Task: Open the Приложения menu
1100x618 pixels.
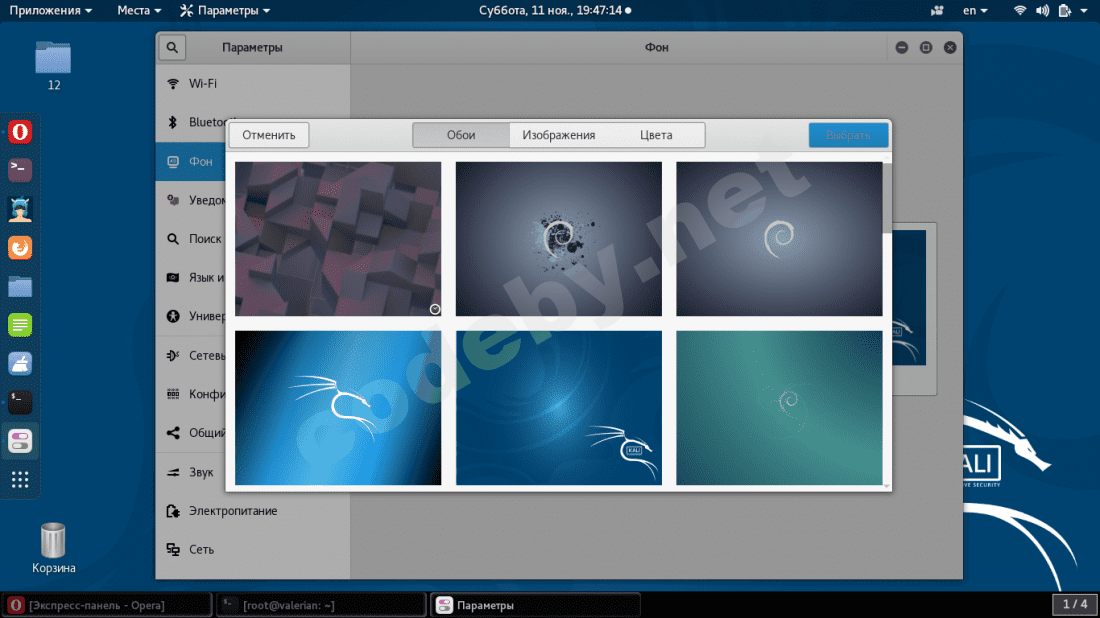Action: click(x=50, y=11)
